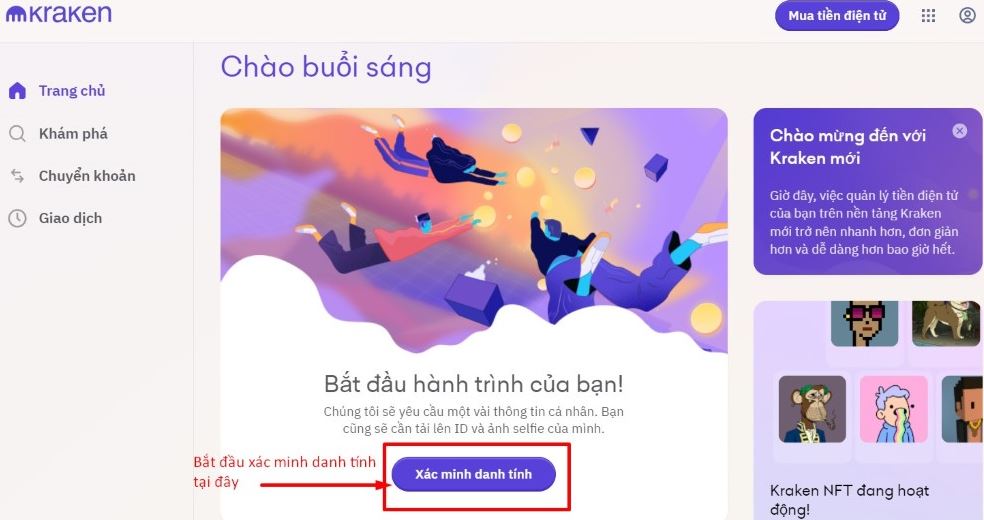
Task: Click Xác minh danh tính button
Action: [x=473, y=474]
